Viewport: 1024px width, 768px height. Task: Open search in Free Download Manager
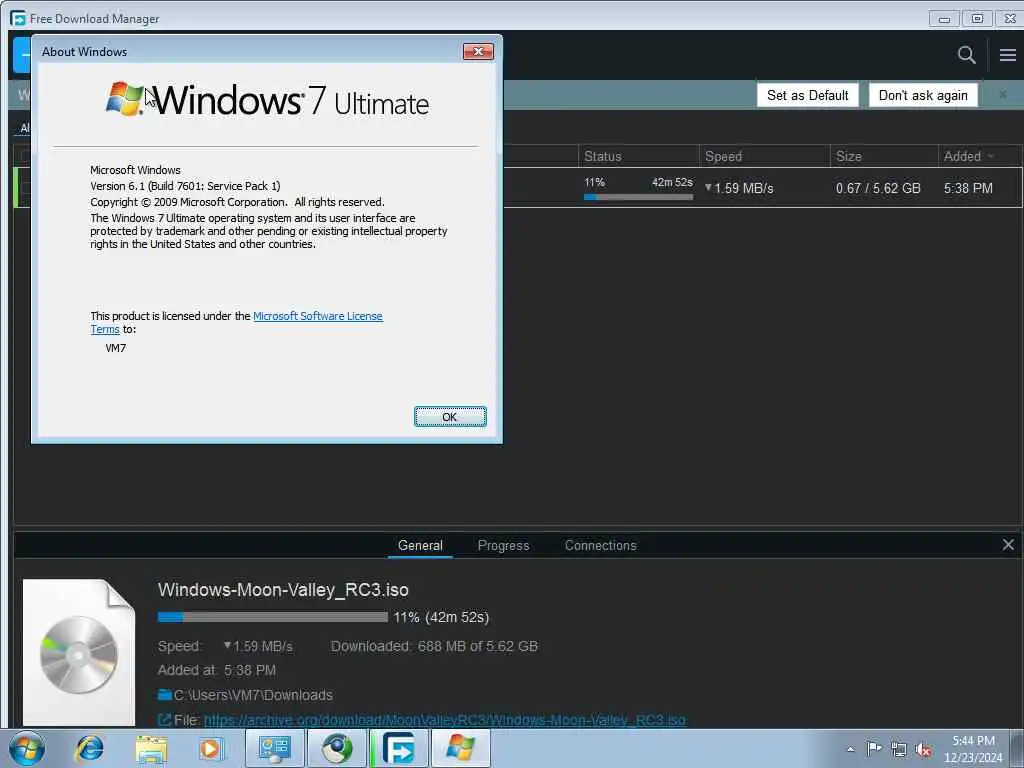point(967,55)
